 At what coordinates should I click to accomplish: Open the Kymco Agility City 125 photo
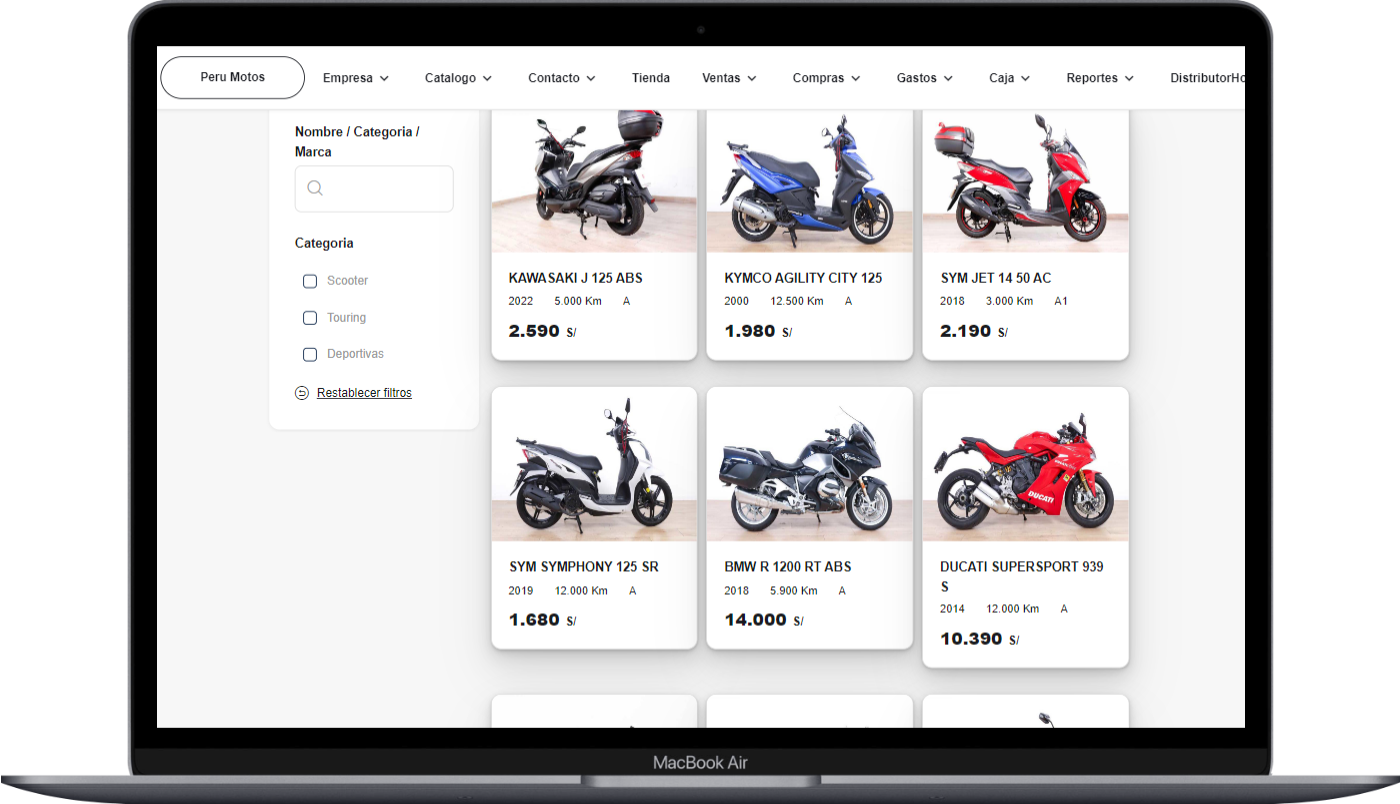810,181
